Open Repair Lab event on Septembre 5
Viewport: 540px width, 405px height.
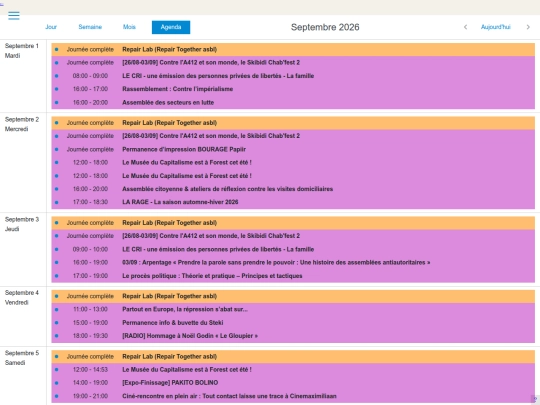coord(293,356)
